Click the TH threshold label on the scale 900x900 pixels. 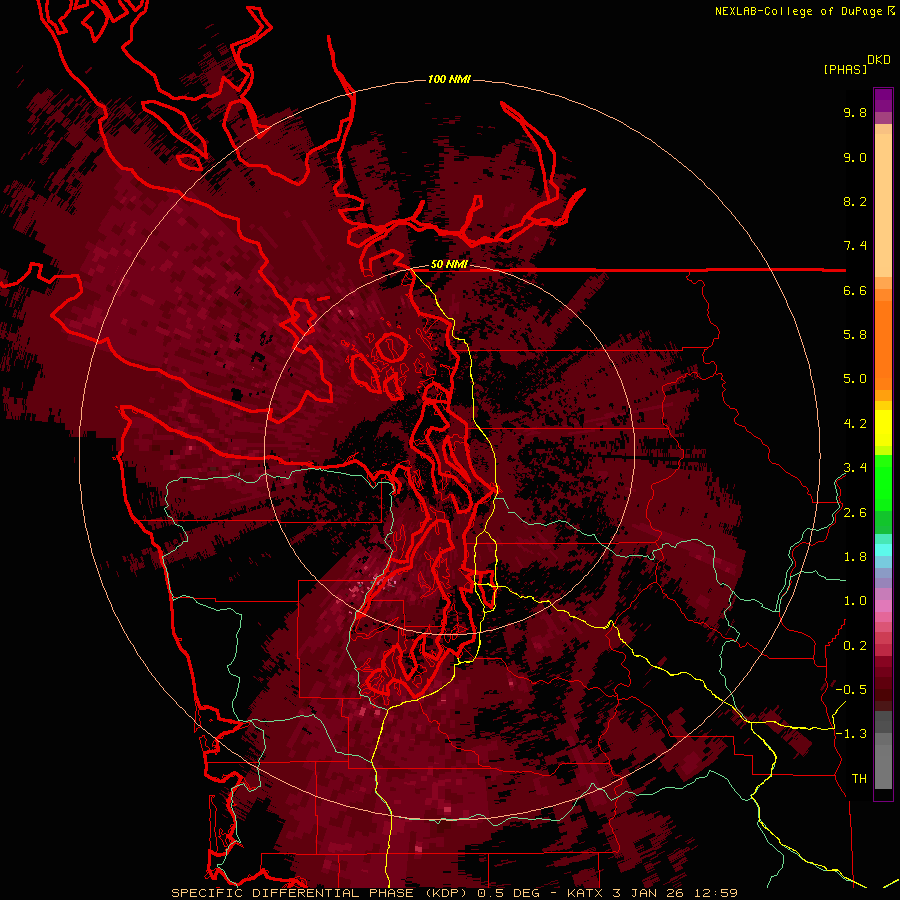click(859, 779)
